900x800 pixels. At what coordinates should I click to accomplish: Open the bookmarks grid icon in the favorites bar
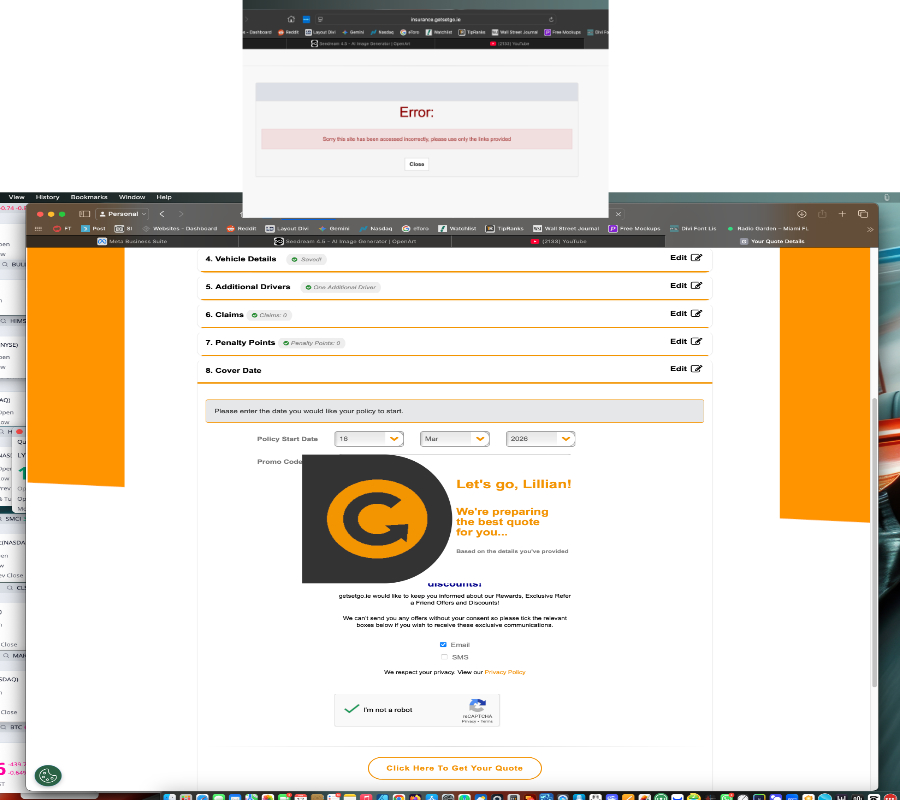[38, 228]
